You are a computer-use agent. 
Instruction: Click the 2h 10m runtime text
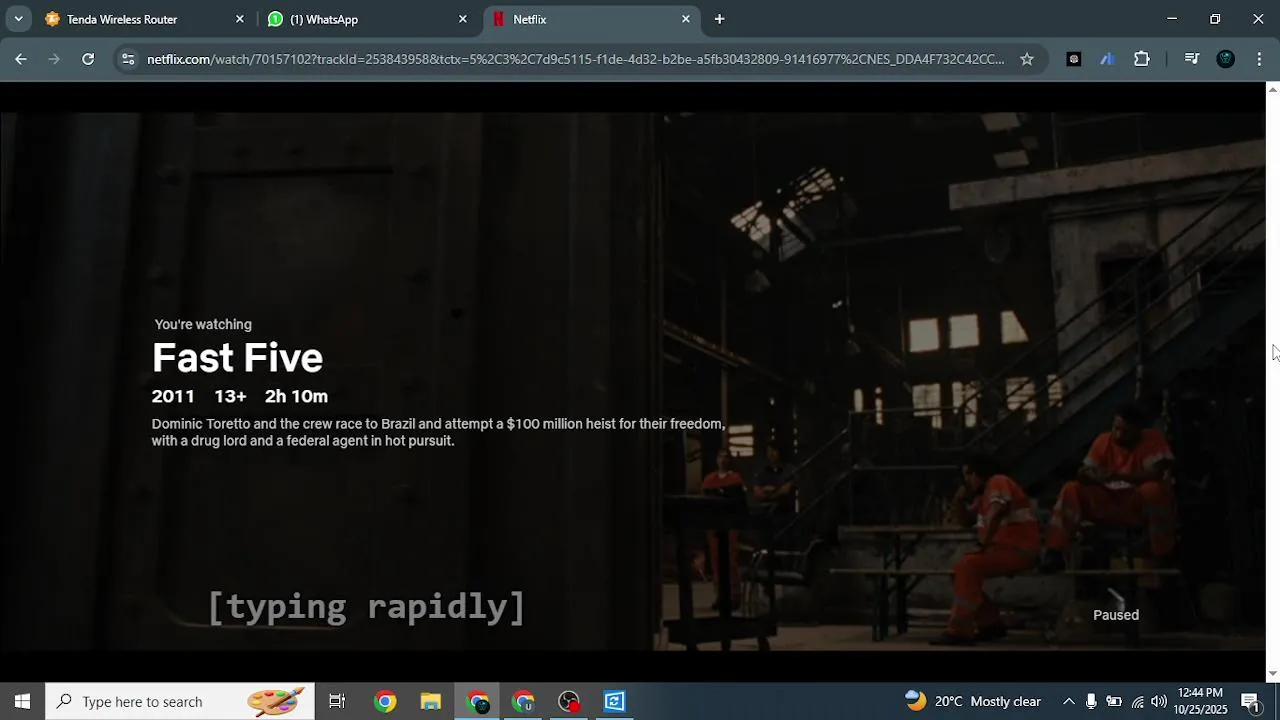pyautogui.click(x=296, y=396)
